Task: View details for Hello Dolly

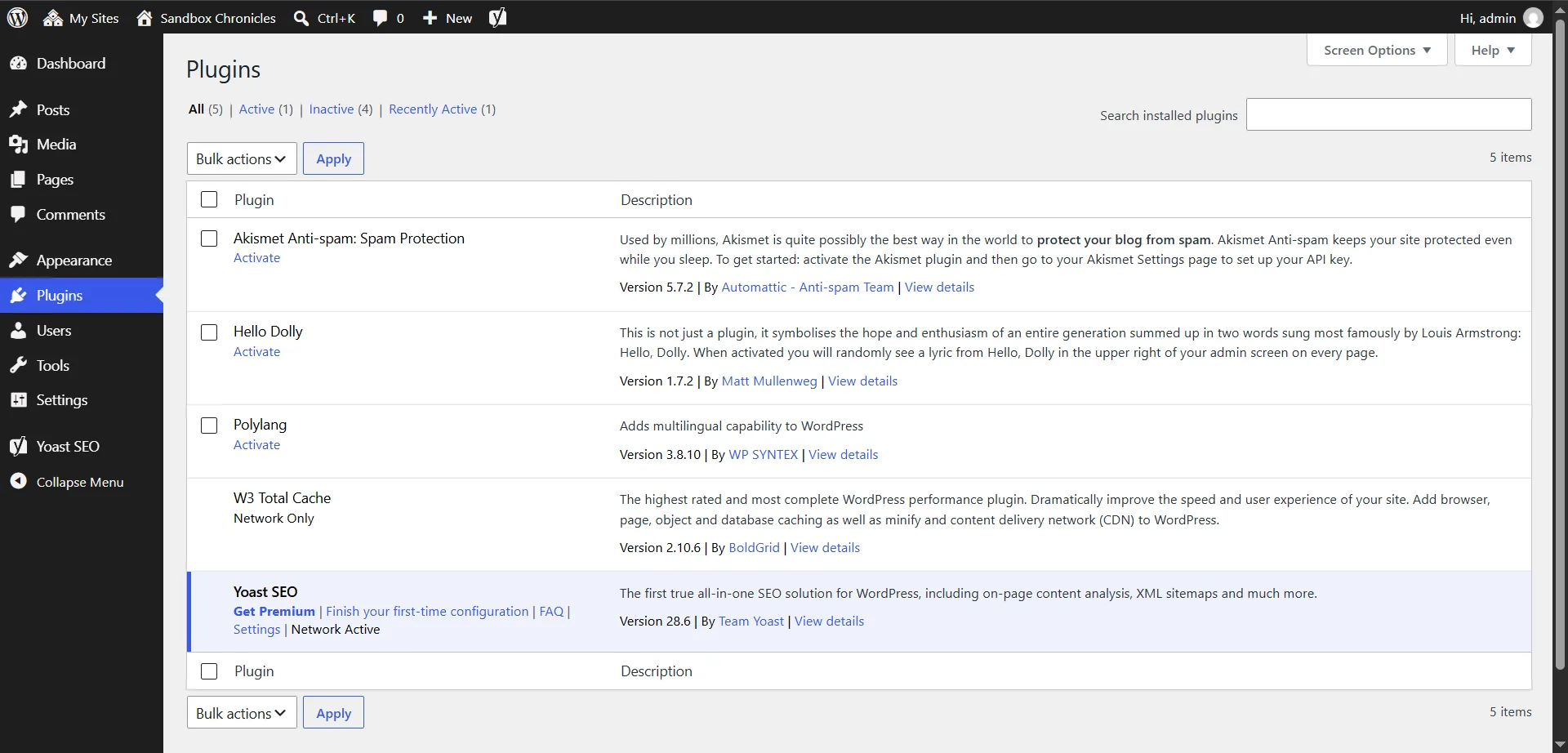Action: coord(862,381)
